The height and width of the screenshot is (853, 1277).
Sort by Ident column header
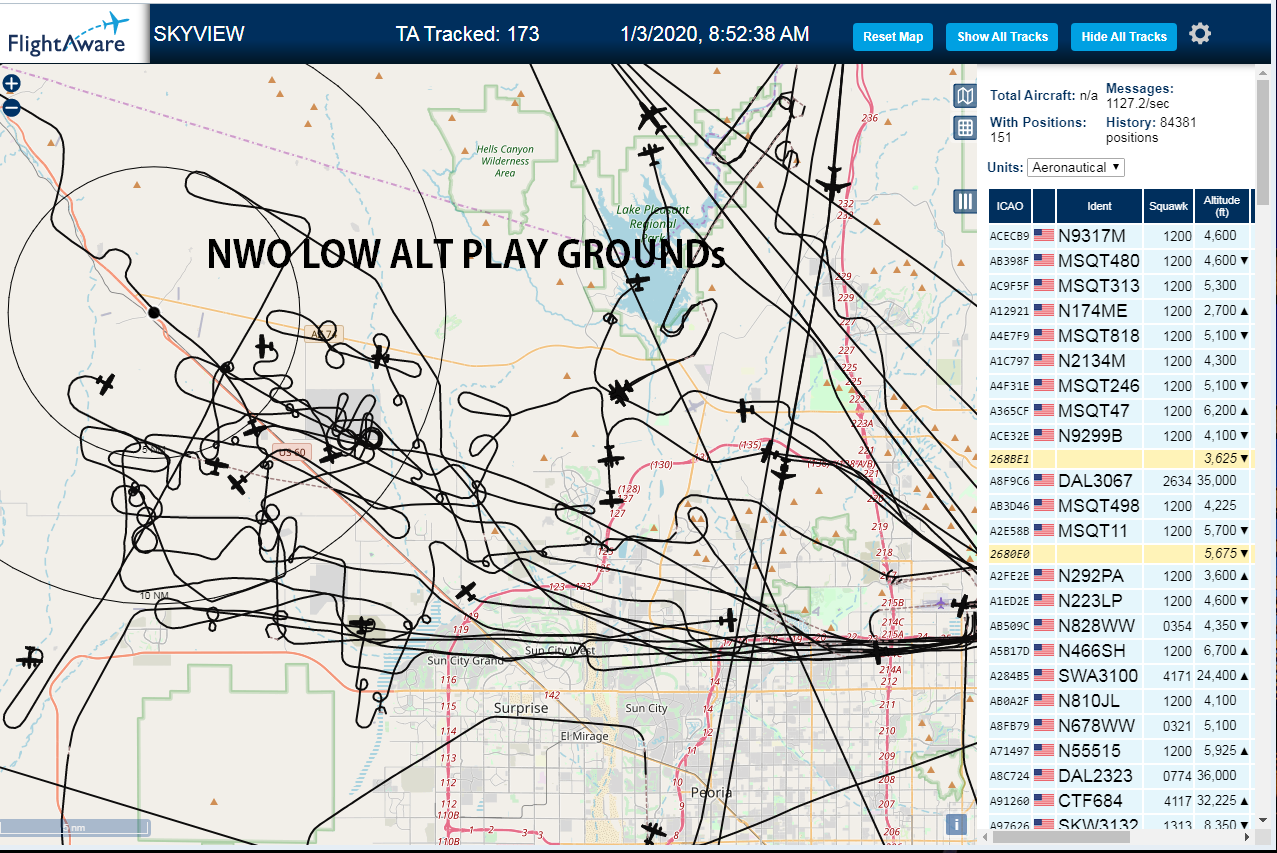1100,206
